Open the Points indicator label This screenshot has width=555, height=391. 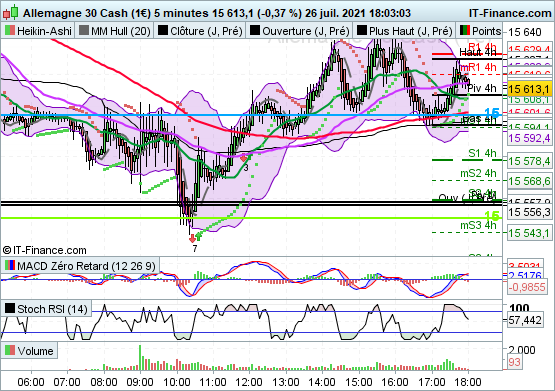(x=487, y=31)
